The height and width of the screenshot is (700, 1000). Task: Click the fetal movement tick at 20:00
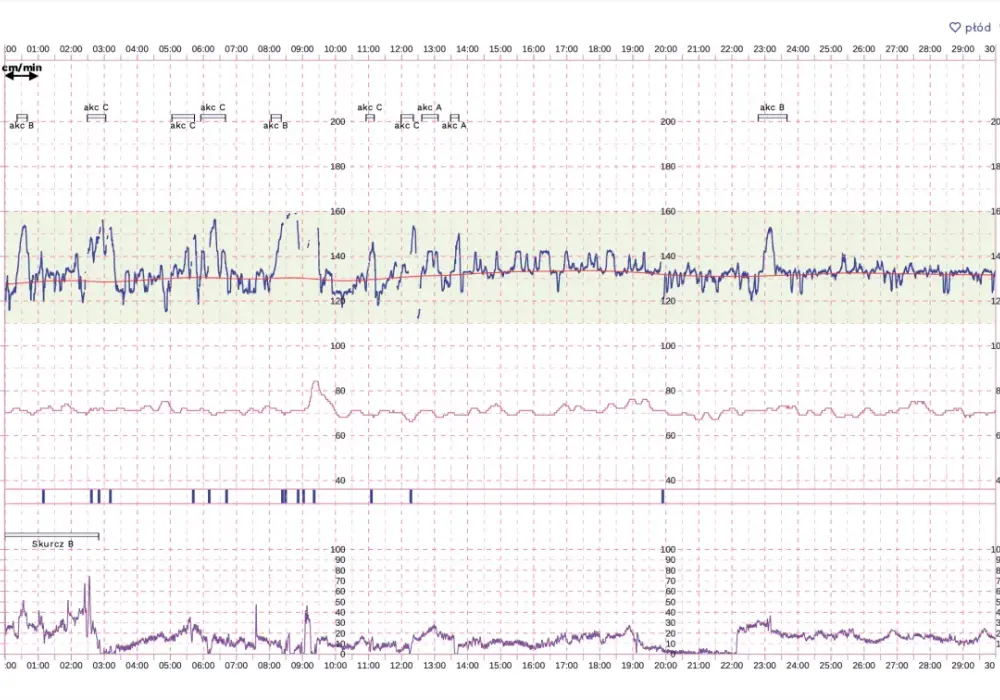click(x=663, y=496)
